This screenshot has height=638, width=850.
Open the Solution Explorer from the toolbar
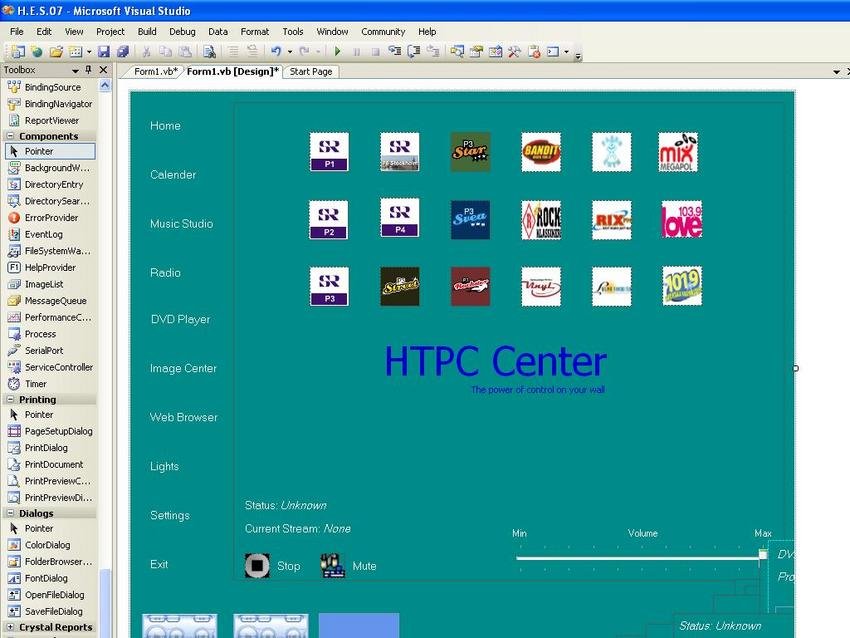click(x=457, y=51)
